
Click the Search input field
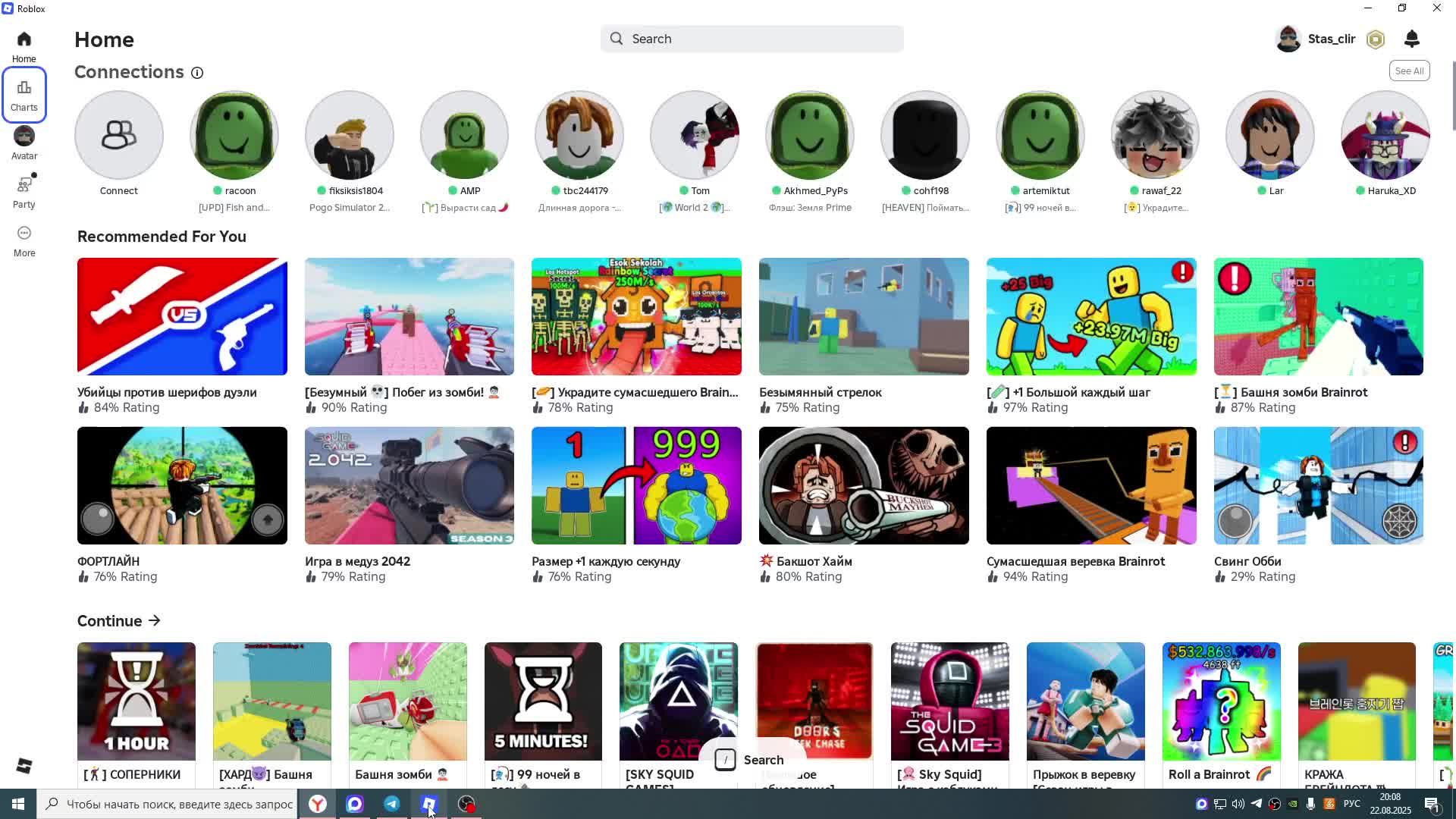tap(751, 39)
